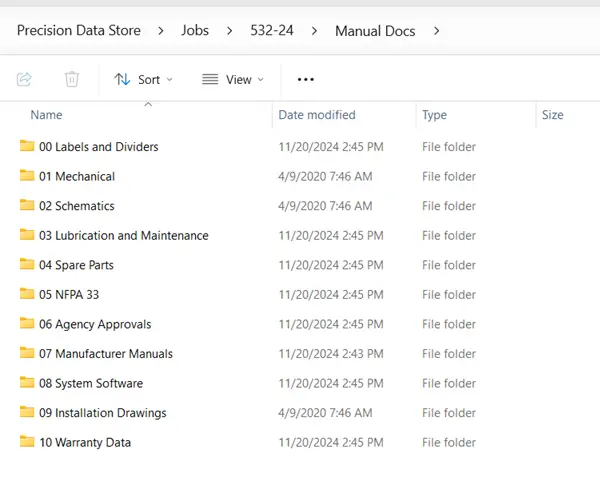Select the '10 Warranty Data' folder name
This screenshot has height=477, width=600.
point(85,443)
